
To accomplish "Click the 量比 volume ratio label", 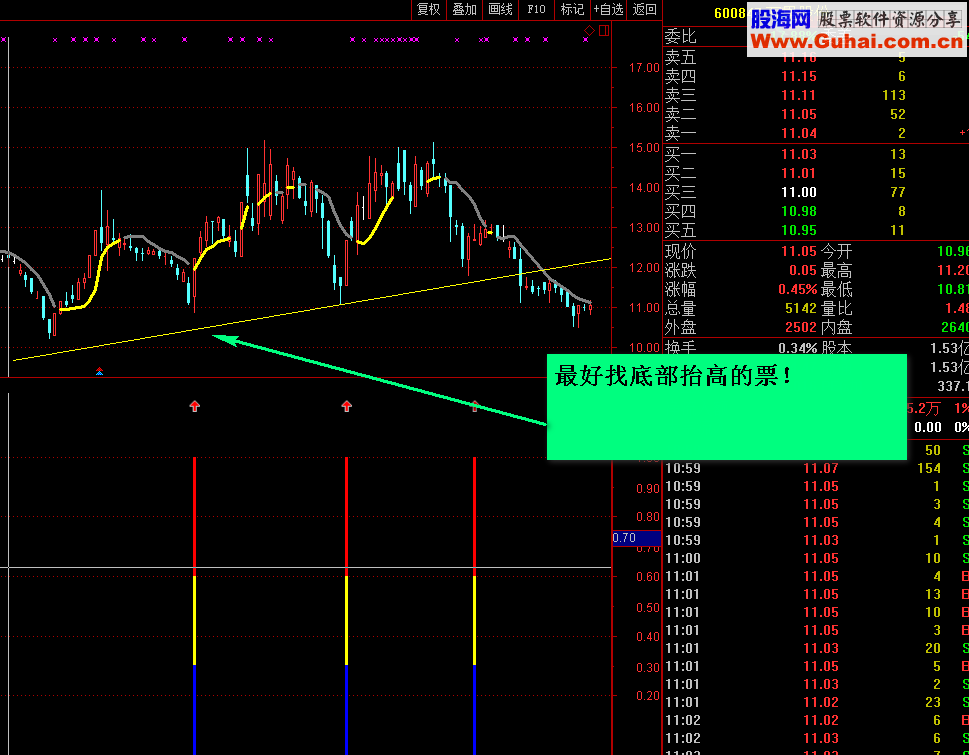I will [837, 308].
